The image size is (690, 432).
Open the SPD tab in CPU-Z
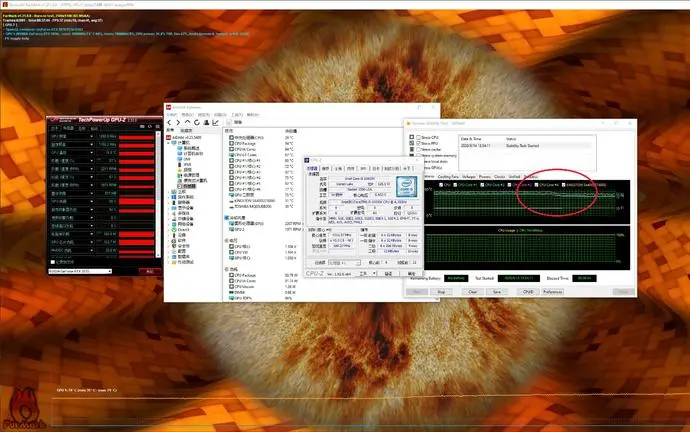coord(363,168)
